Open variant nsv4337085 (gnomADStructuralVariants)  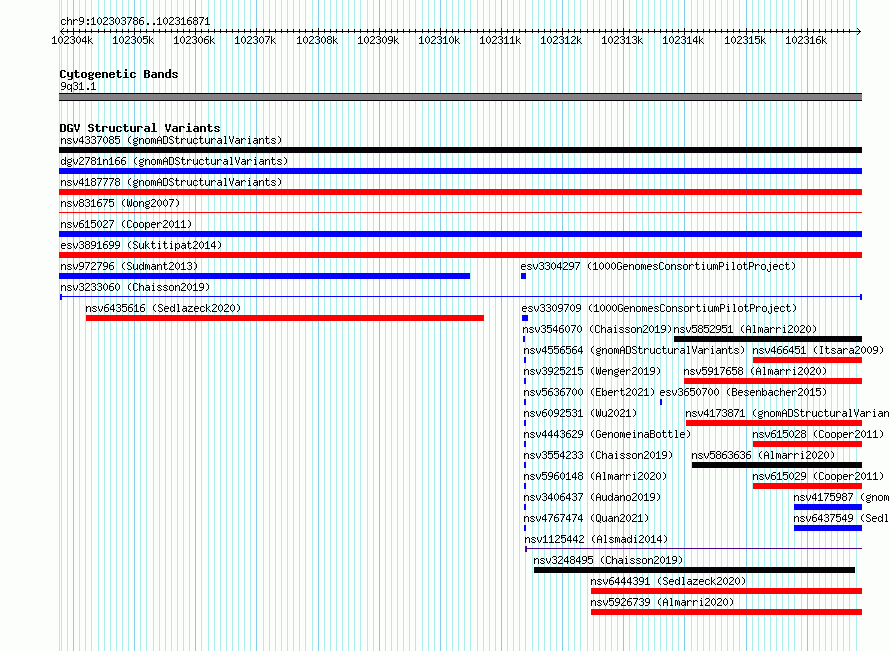coord(171,140)
